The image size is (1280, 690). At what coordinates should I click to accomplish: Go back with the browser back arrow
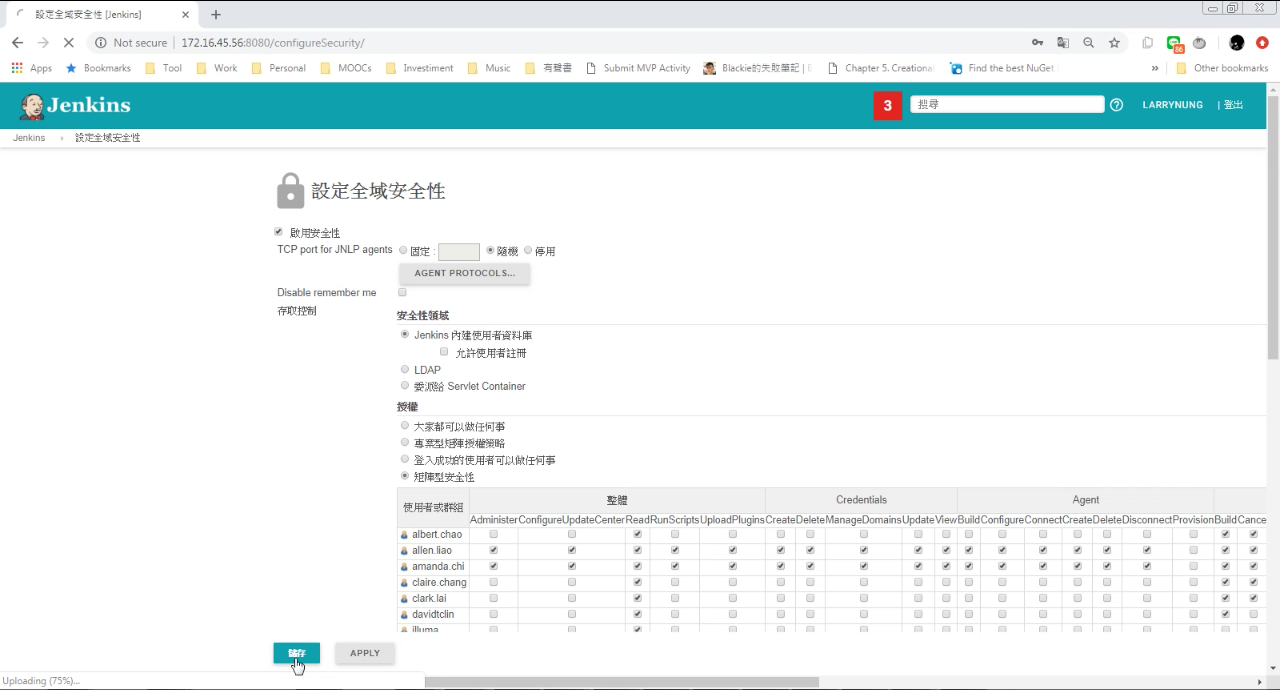[17, 43]
